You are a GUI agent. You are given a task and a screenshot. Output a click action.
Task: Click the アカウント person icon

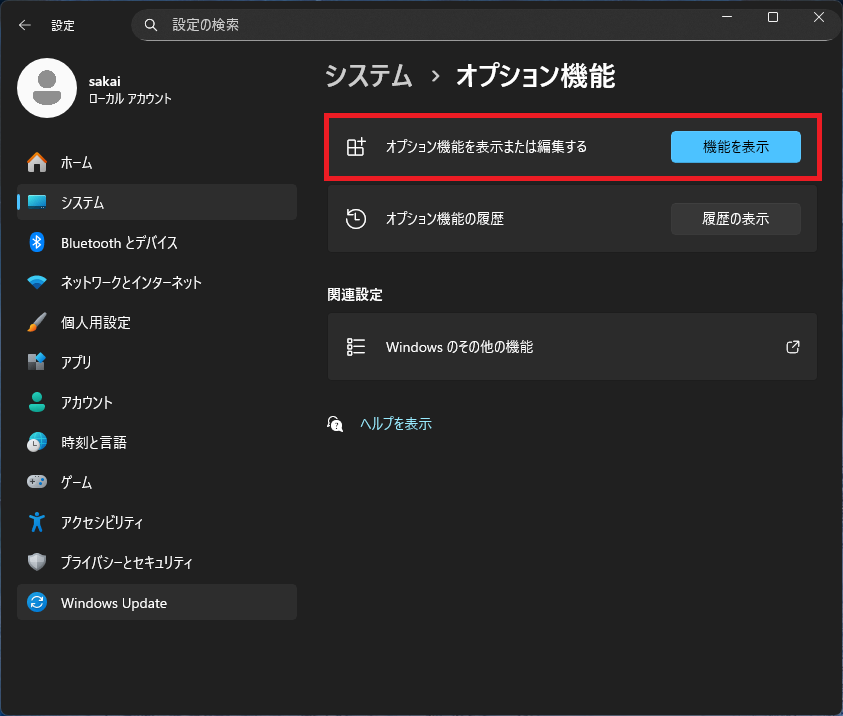[x=37, y=402]
